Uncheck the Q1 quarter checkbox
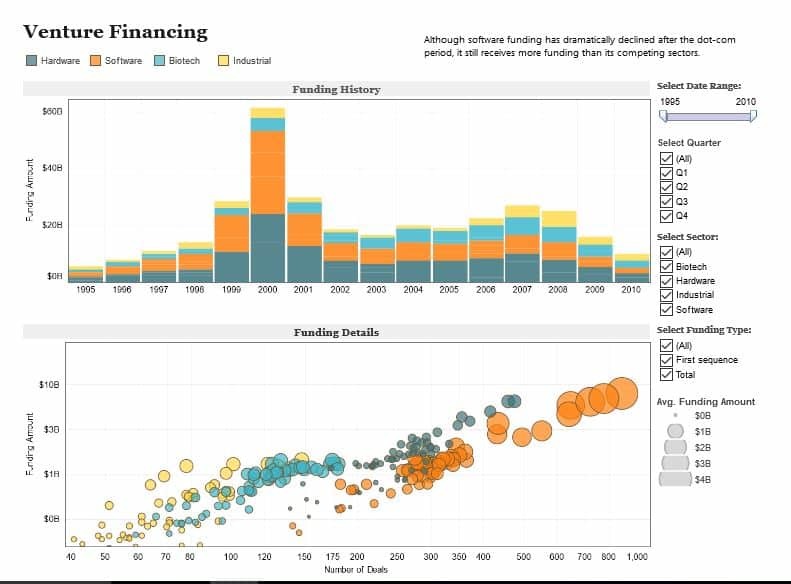Screen dimensions: 791x584 point(665,173)
